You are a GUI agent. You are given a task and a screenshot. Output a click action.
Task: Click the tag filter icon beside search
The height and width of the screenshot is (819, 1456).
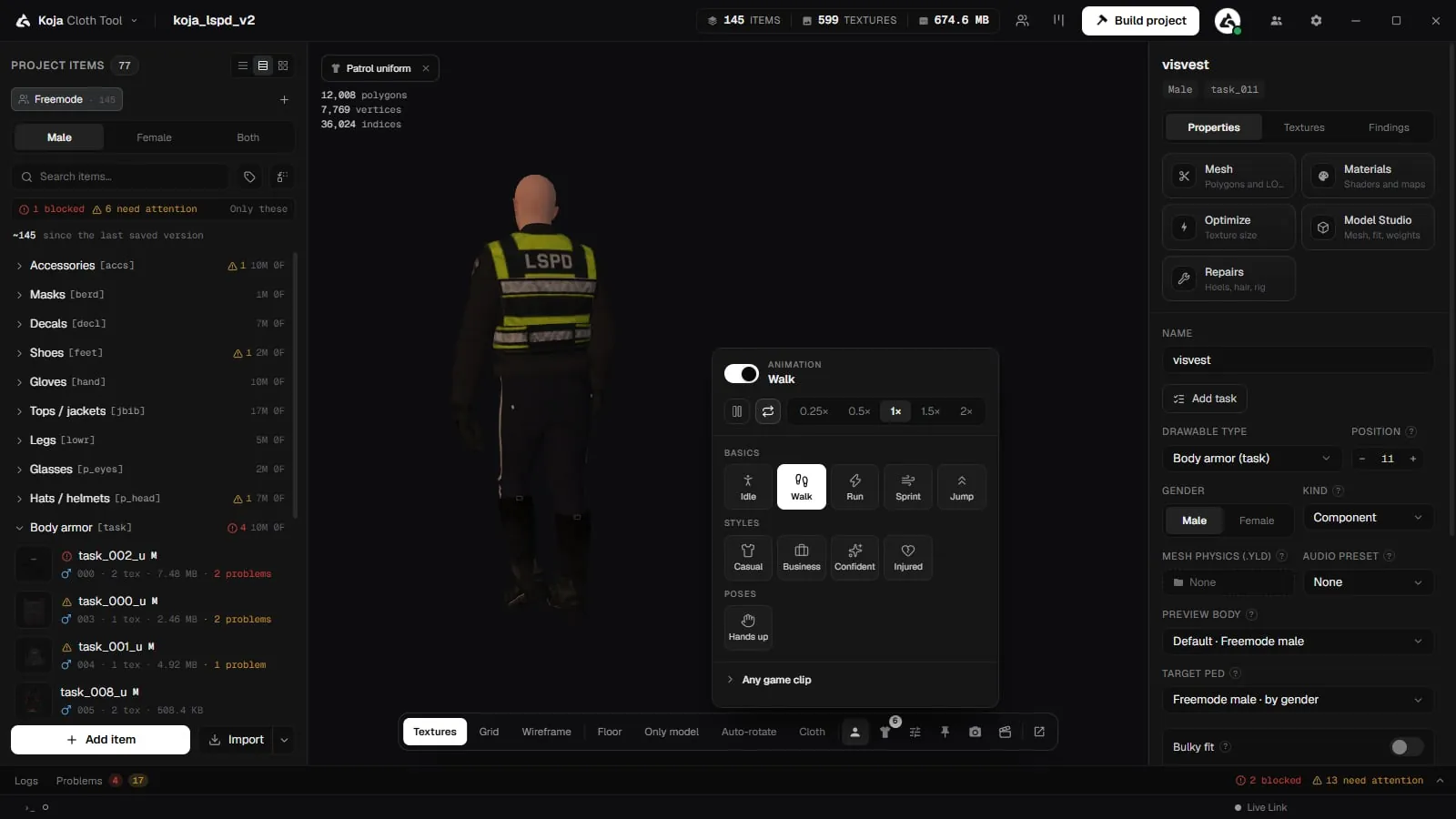point(249,177)
